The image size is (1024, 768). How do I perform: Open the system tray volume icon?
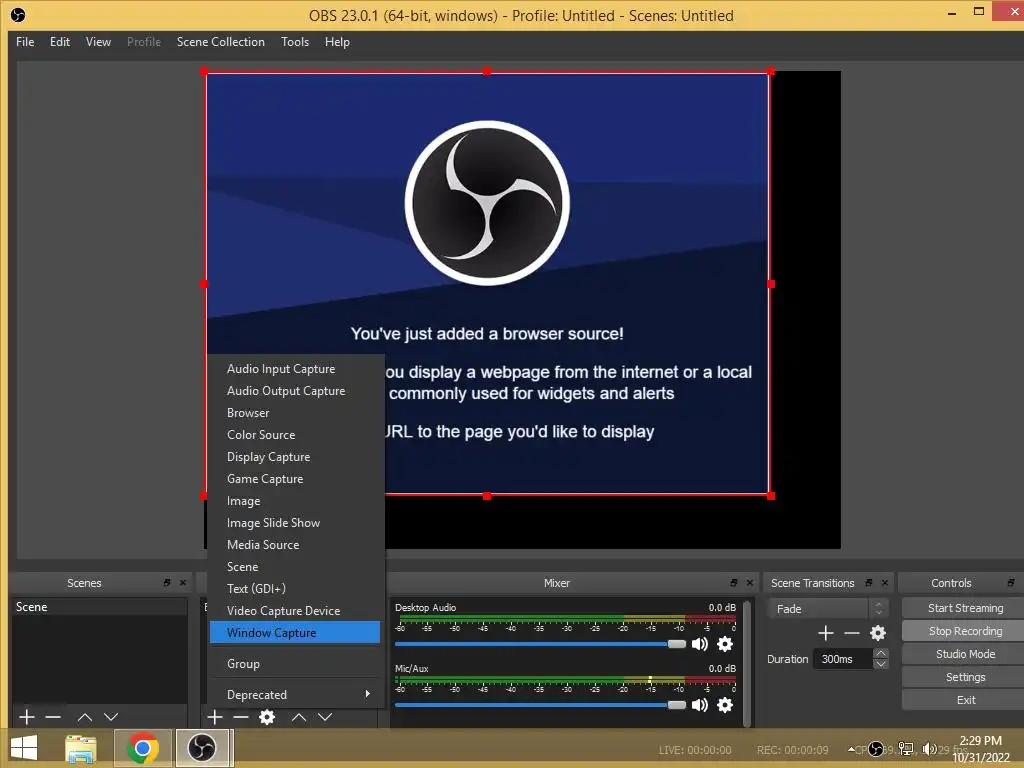929,749
